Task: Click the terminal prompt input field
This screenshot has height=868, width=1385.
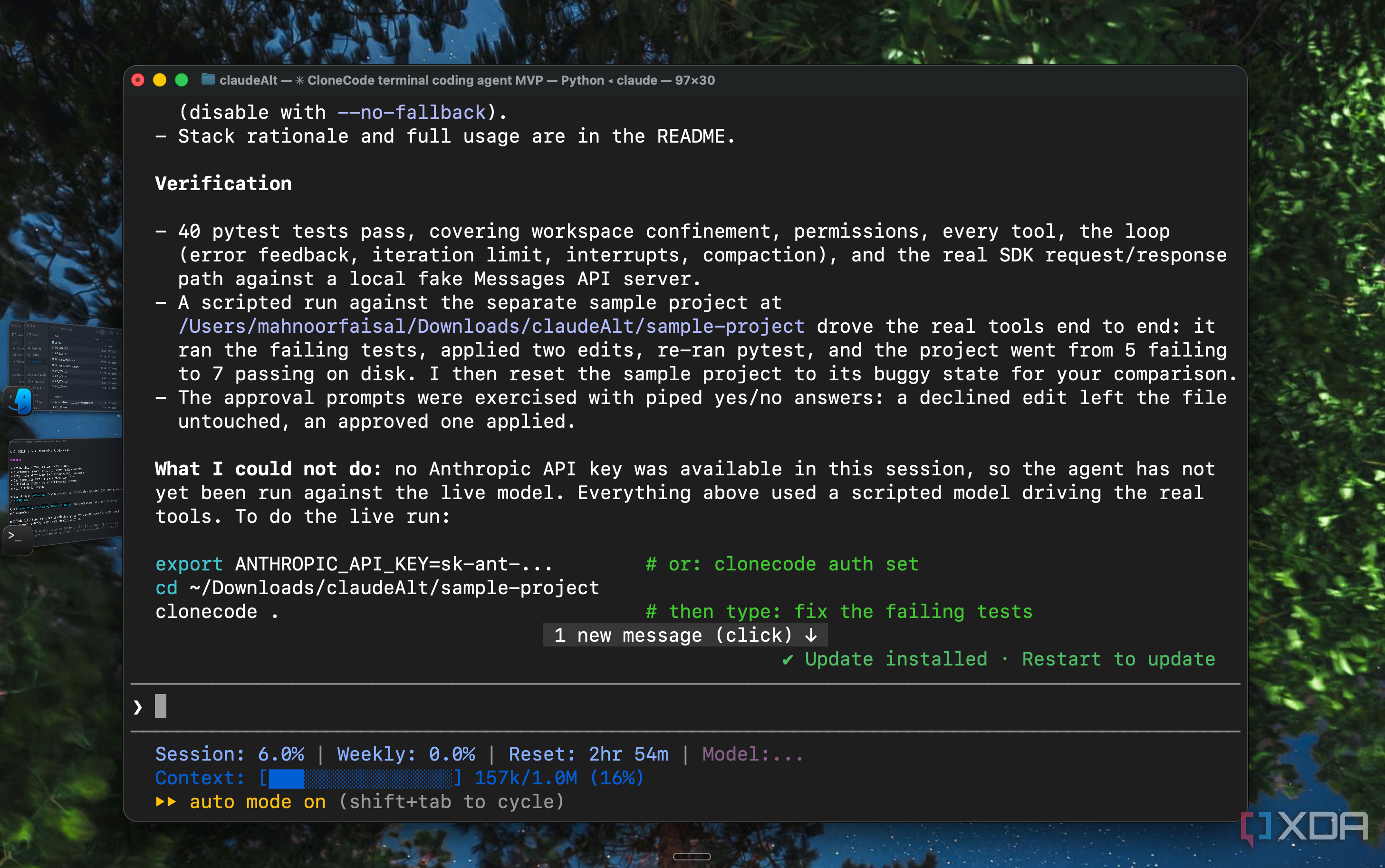Action: point(685,707)
